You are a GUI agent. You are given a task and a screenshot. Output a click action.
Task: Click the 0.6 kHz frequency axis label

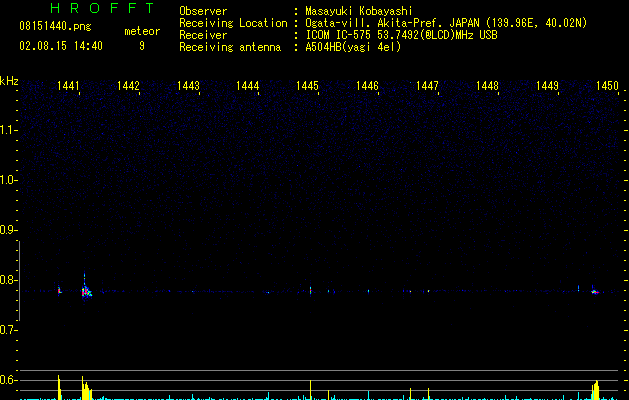point(8,380)
